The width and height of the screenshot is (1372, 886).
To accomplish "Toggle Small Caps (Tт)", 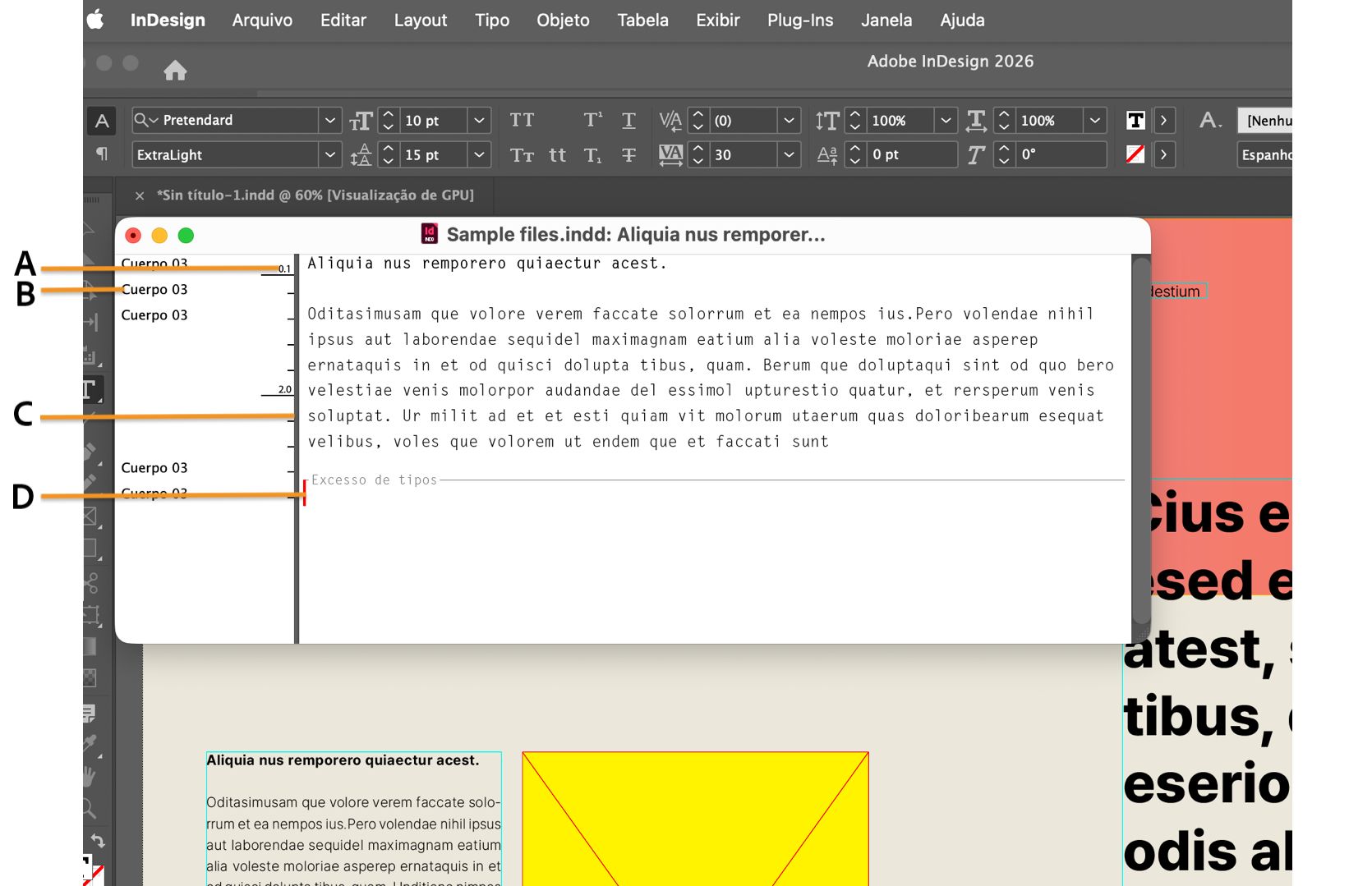I will point(522,155).
